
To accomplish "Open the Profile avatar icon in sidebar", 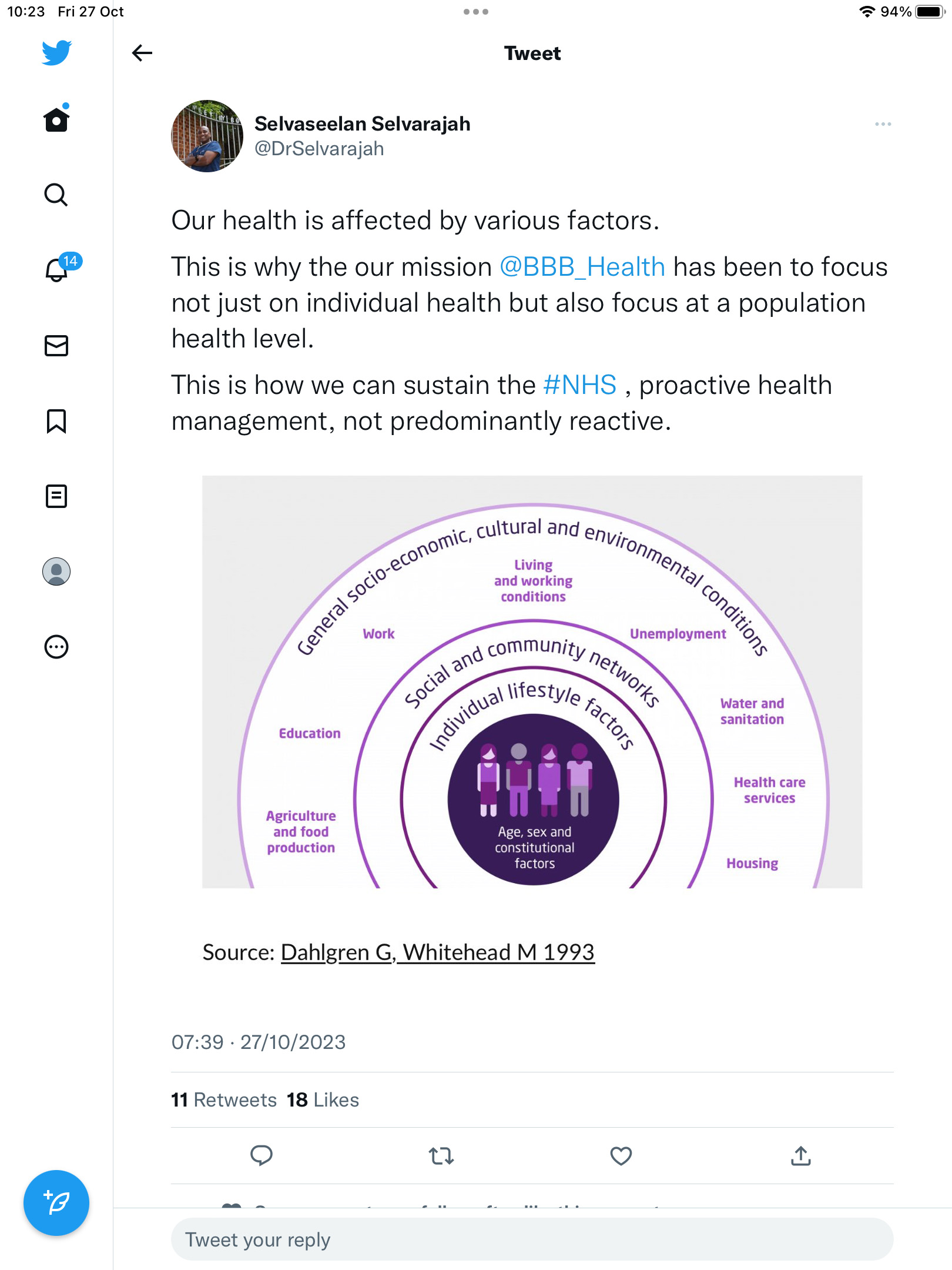I will pyautogui.click(x=56, y=571).
